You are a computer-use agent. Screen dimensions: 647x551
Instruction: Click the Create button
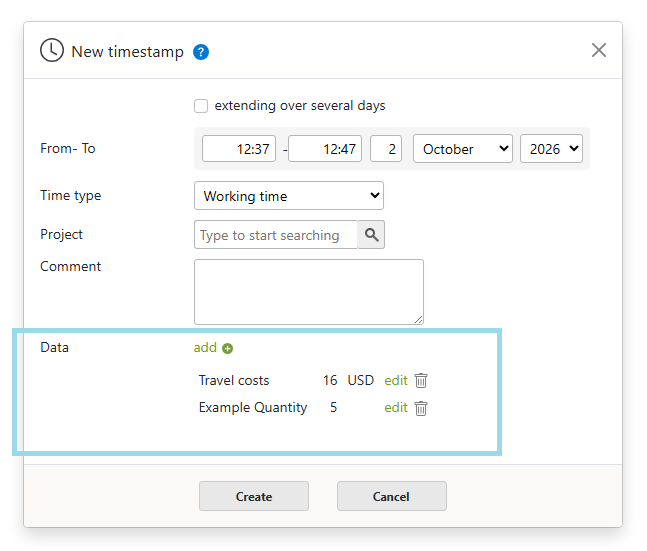tap(254, 496)
